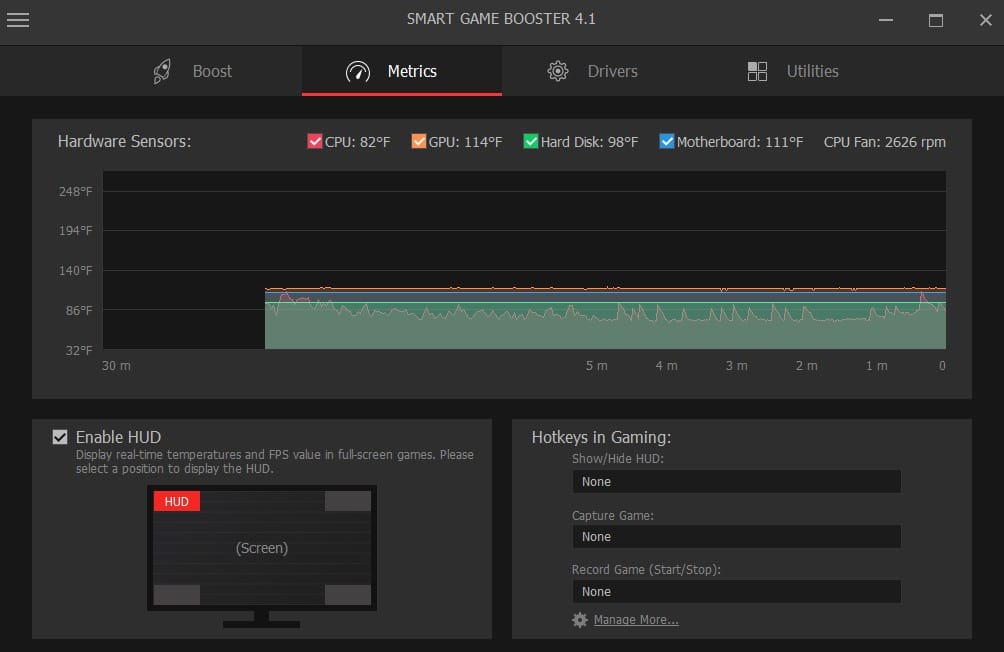
Task: Click the 2 m time axis label
Action: click(x=807, y=366)
